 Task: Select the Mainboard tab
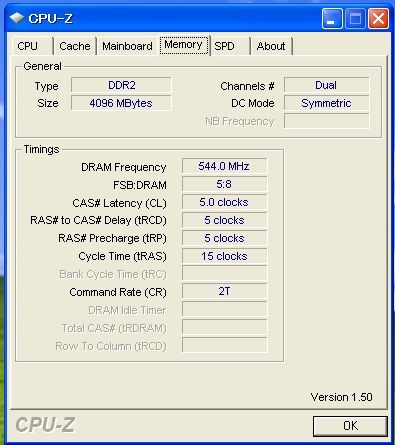point(127,46)
